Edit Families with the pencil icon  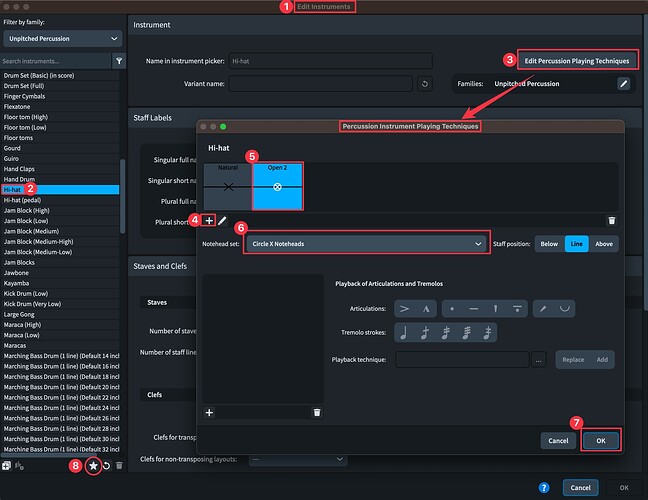pos(623,84)
